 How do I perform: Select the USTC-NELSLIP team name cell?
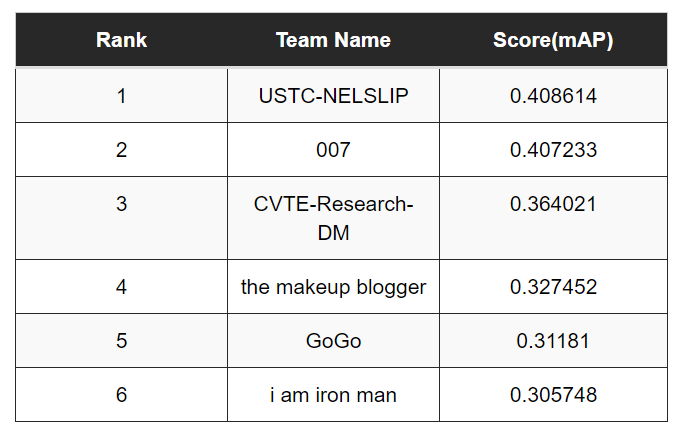333,96
